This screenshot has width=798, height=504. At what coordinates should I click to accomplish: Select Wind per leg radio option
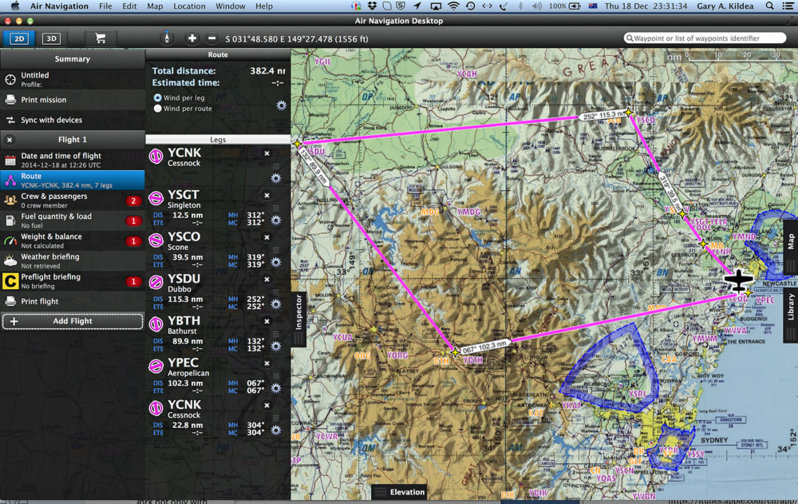click(x=158, y=98)
